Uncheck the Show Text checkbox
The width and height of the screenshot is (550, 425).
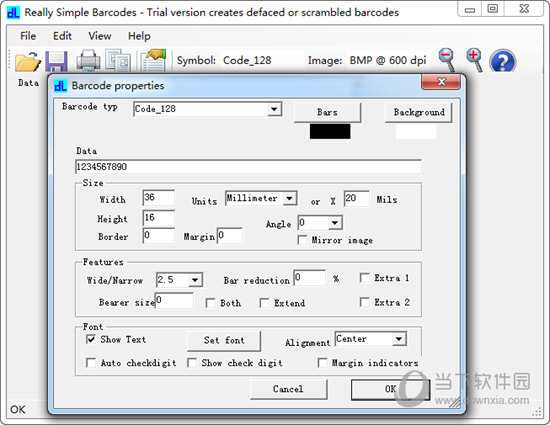[90, 339]
